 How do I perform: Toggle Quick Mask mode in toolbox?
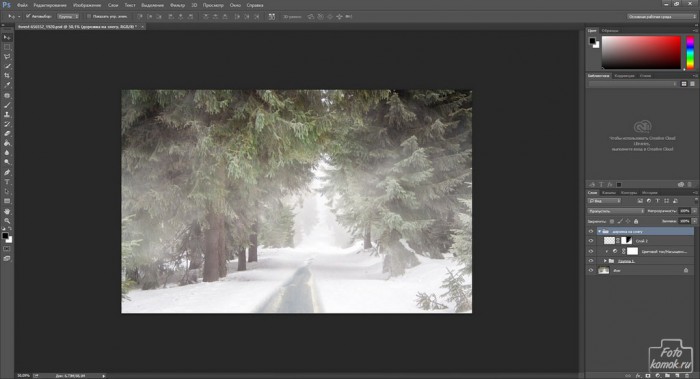7,249
